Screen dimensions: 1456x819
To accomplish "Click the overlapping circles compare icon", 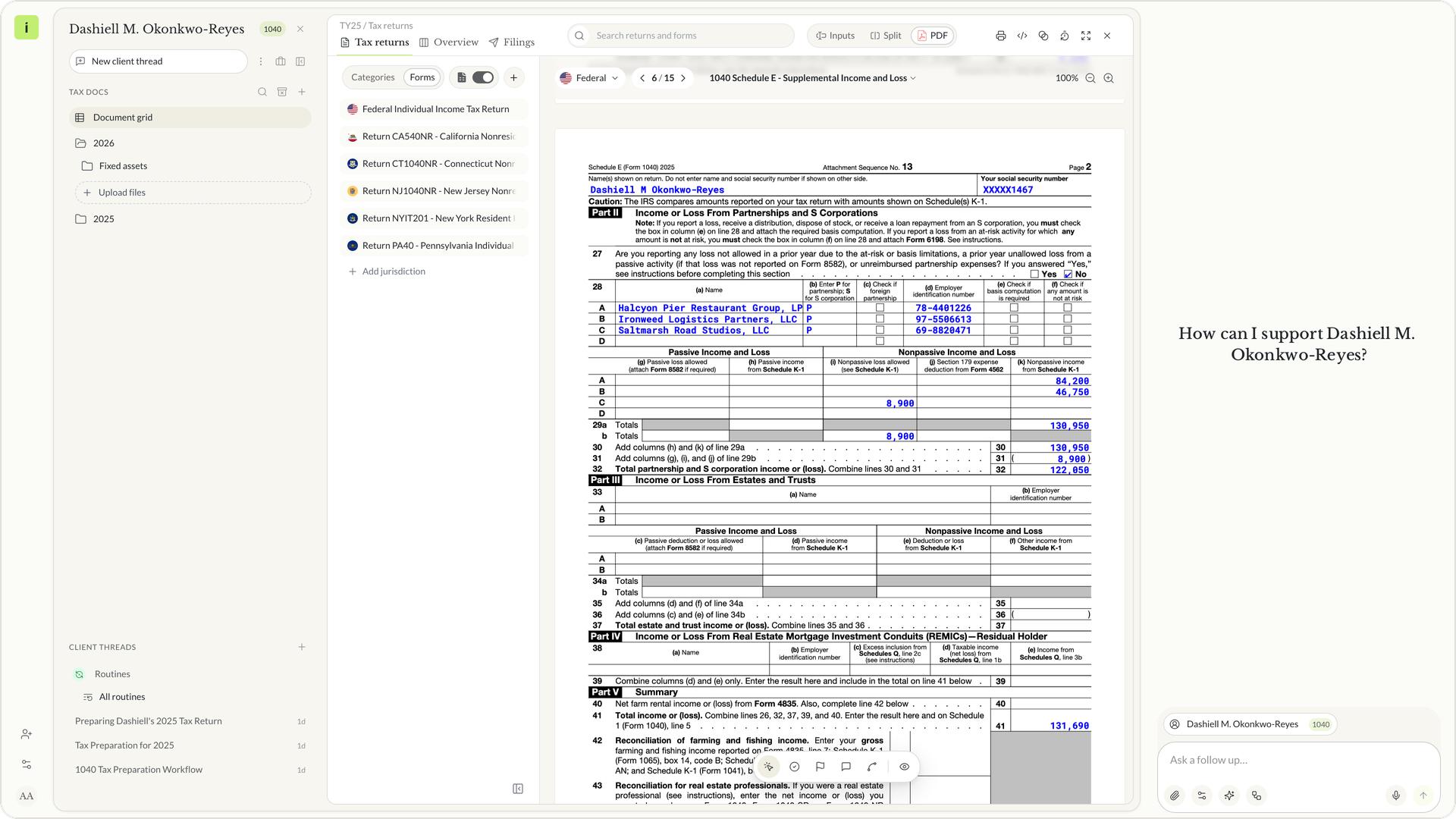I will (1043, 36).
